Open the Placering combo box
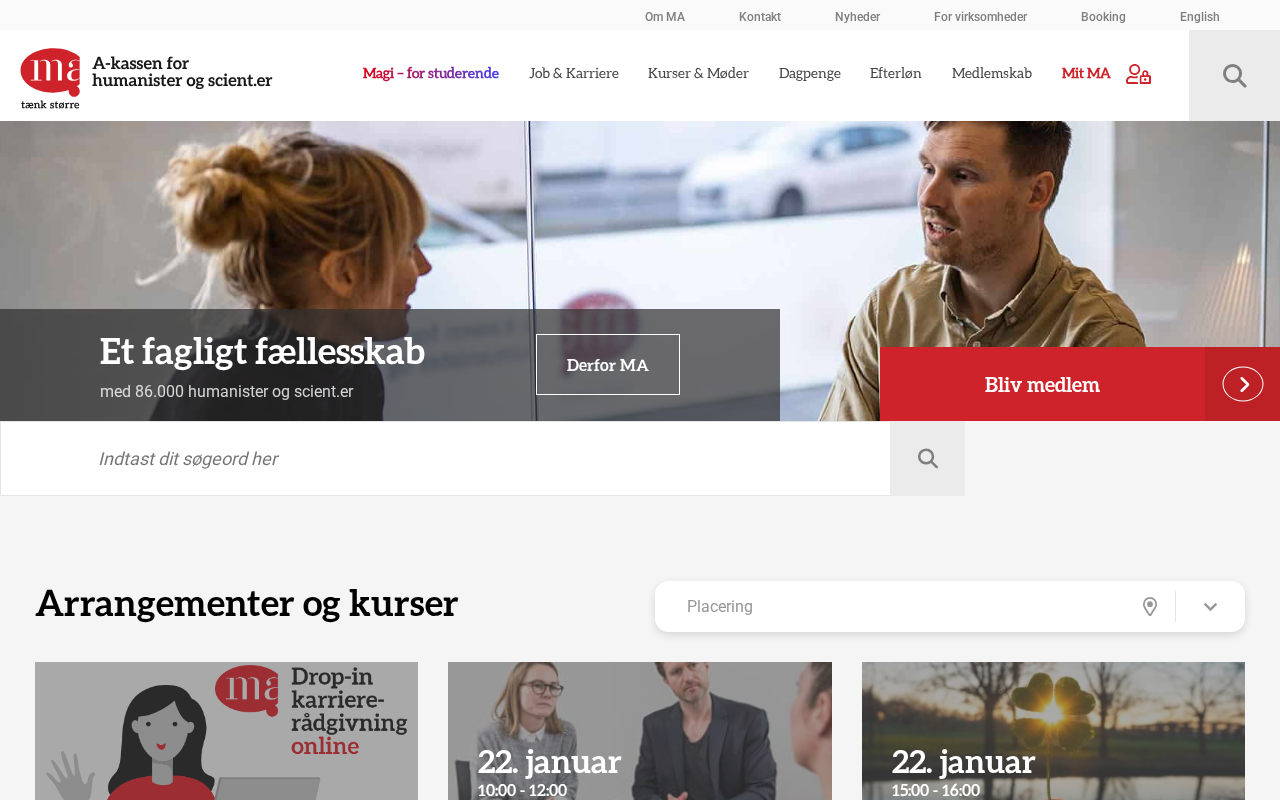Viewport: 1280px width, 800px height. click(950, 607)
